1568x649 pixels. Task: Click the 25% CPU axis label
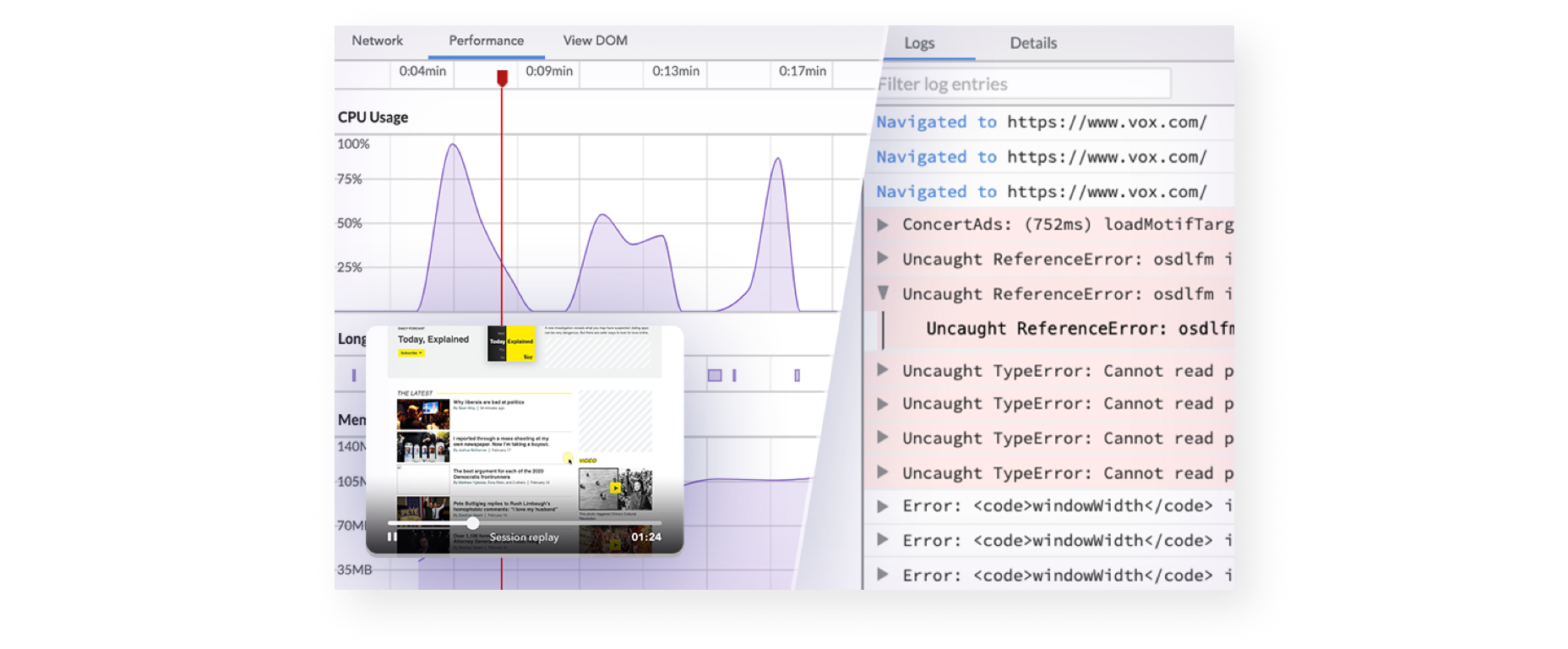pyautogui.click(x=350, y=267)
